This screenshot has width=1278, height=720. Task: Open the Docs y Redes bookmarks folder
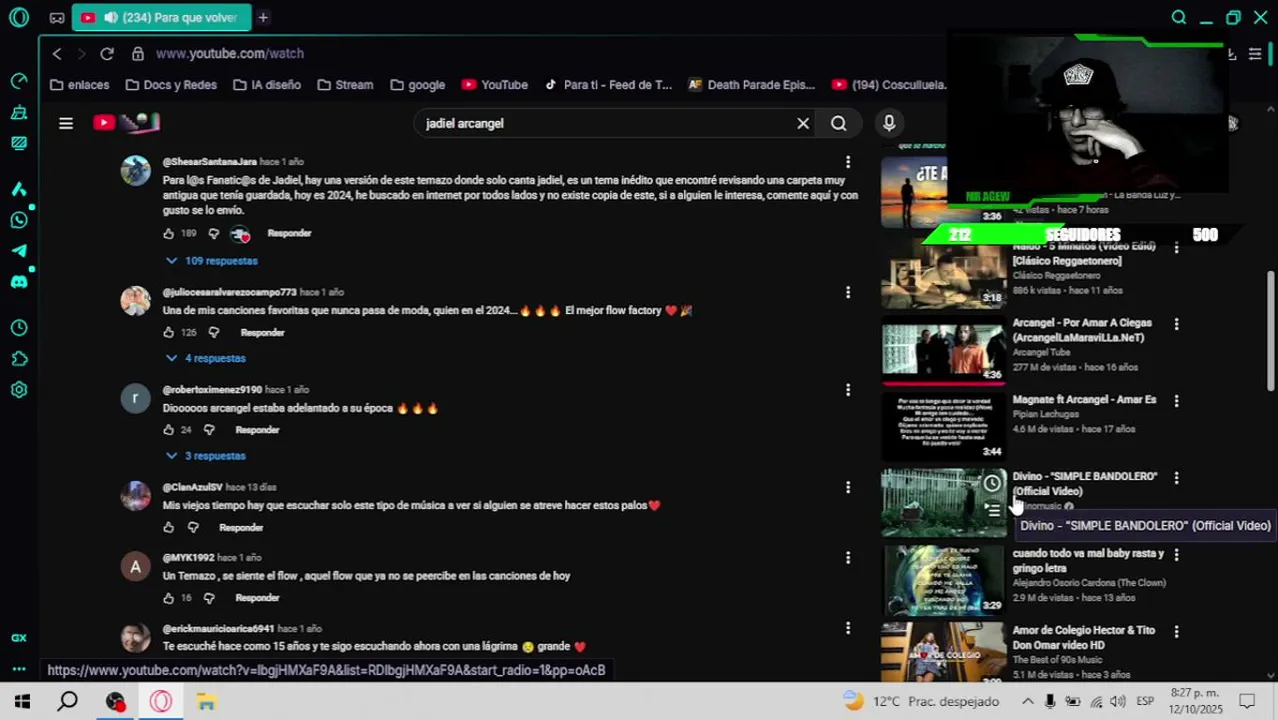pos(171,85)
